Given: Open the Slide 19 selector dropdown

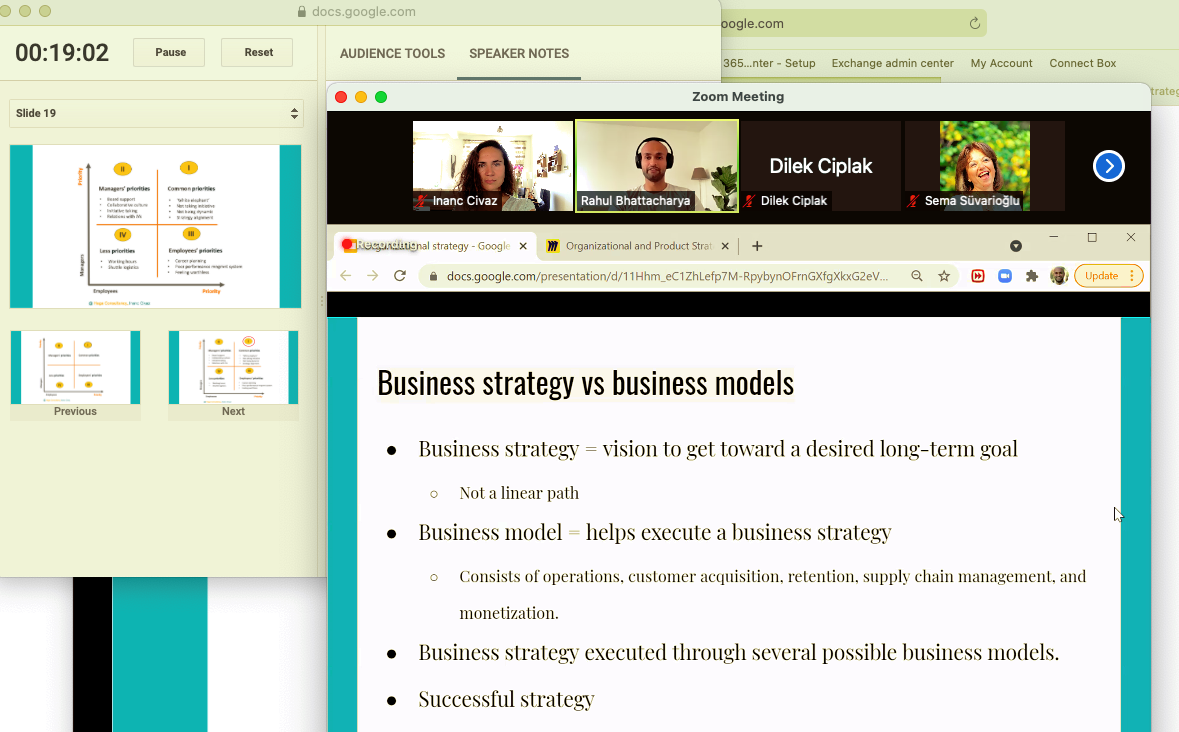Looking at the screenshot, I should click(156, 113).
